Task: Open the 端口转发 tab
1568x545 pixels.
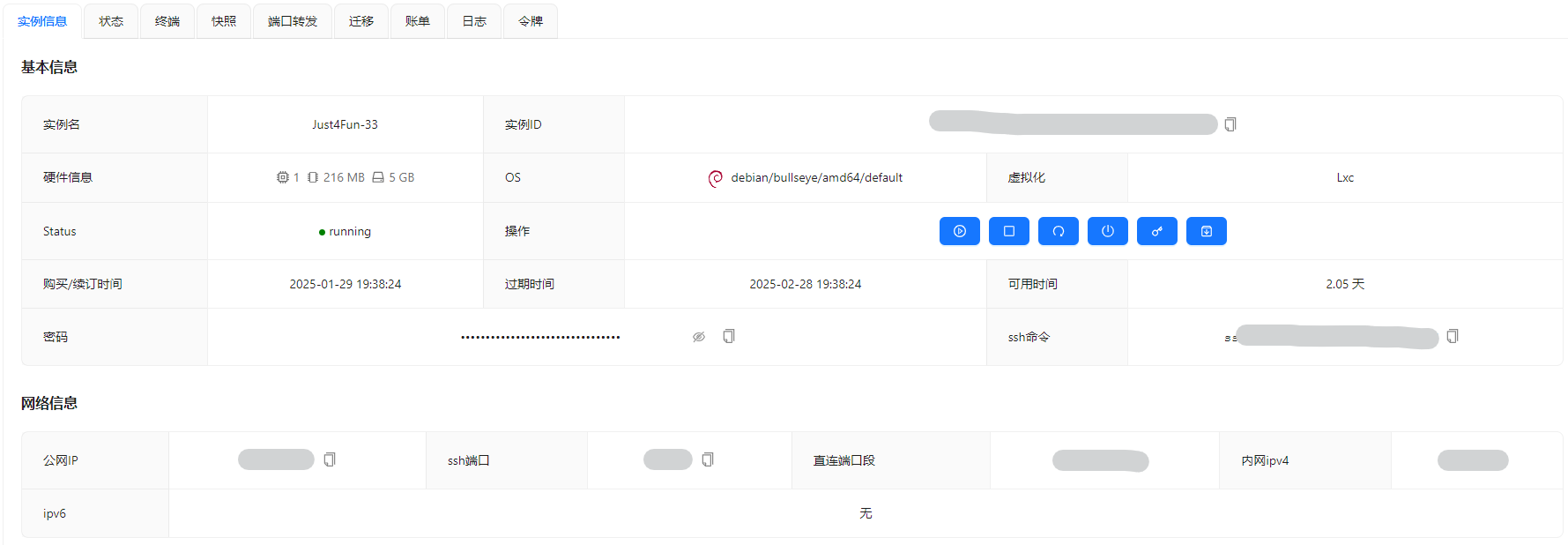Action: pyautogui.click(x=293, y=21)
